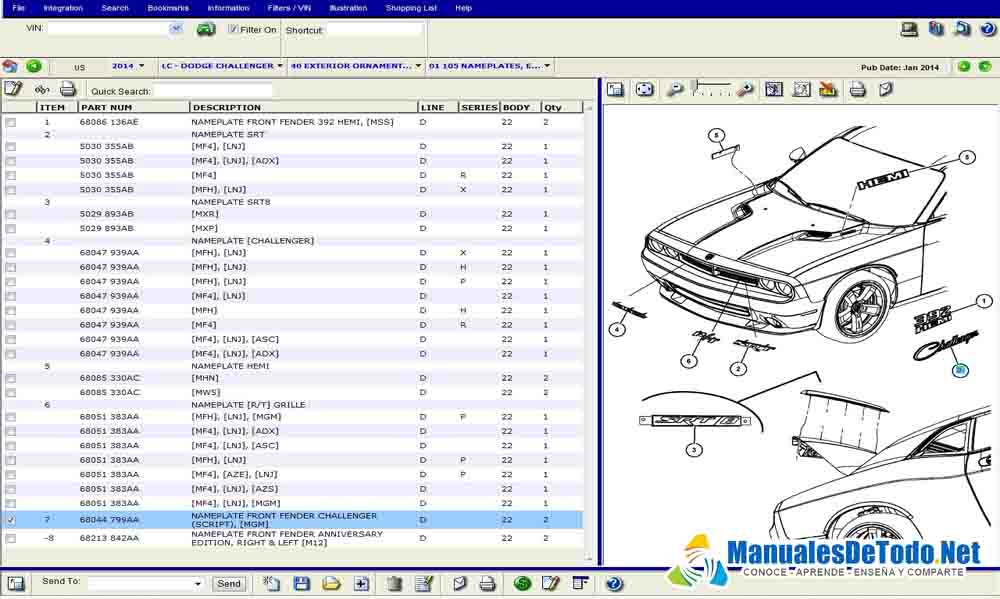
Task: Toggle the Filter On checkbox
Action: click(x=233, y=29)
